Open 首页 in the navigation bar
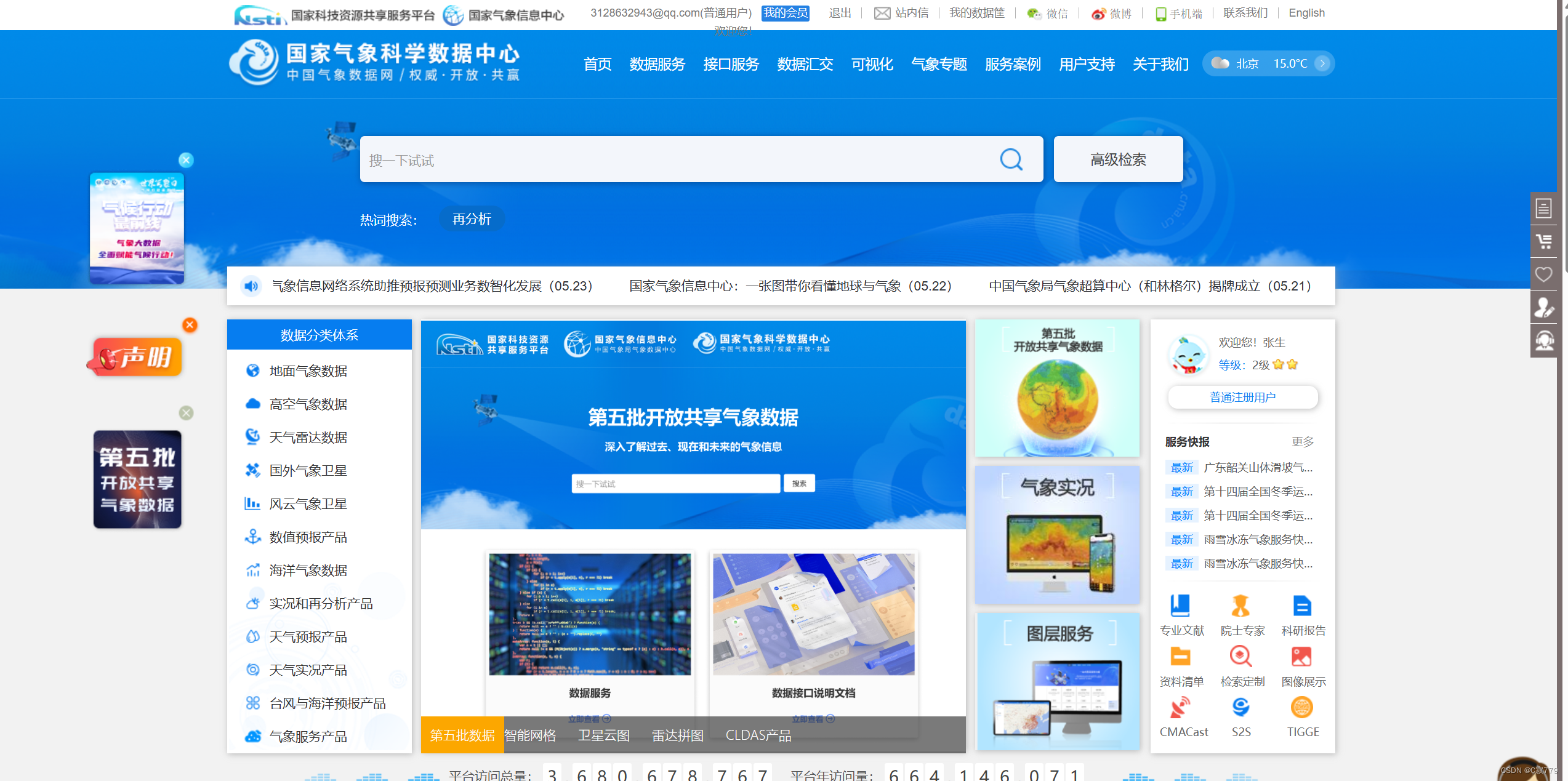Viewport: 1568px width, 781px height. pos(597,64)
